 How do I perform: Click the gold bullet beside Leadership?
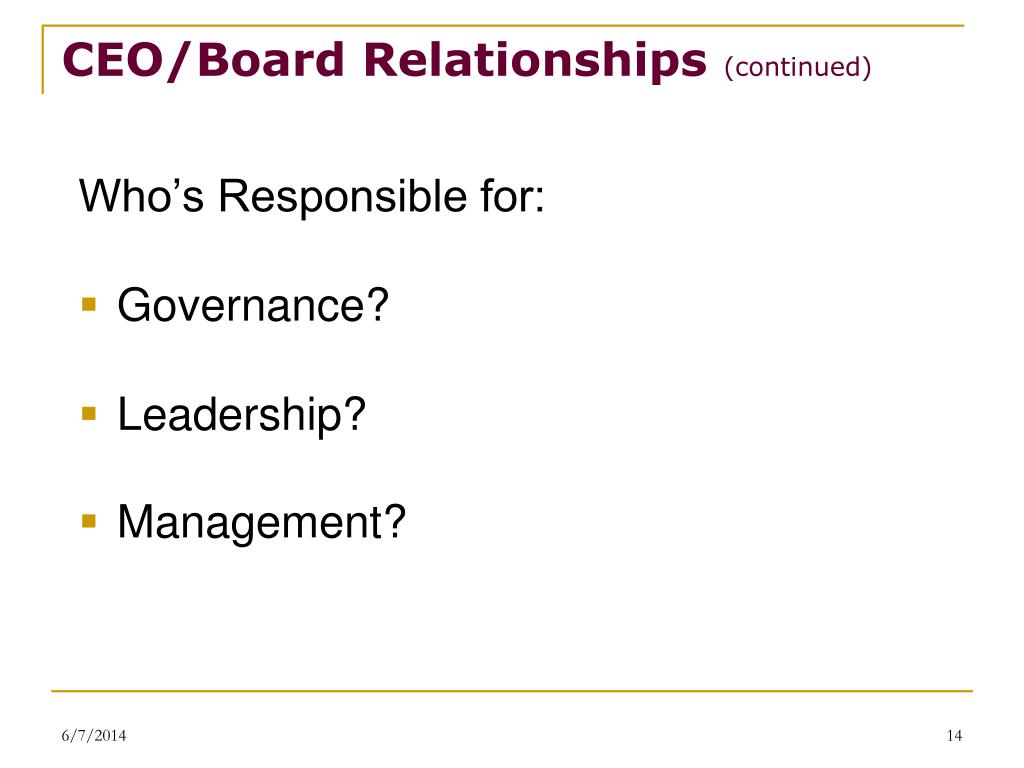click(x=89, y=413)
